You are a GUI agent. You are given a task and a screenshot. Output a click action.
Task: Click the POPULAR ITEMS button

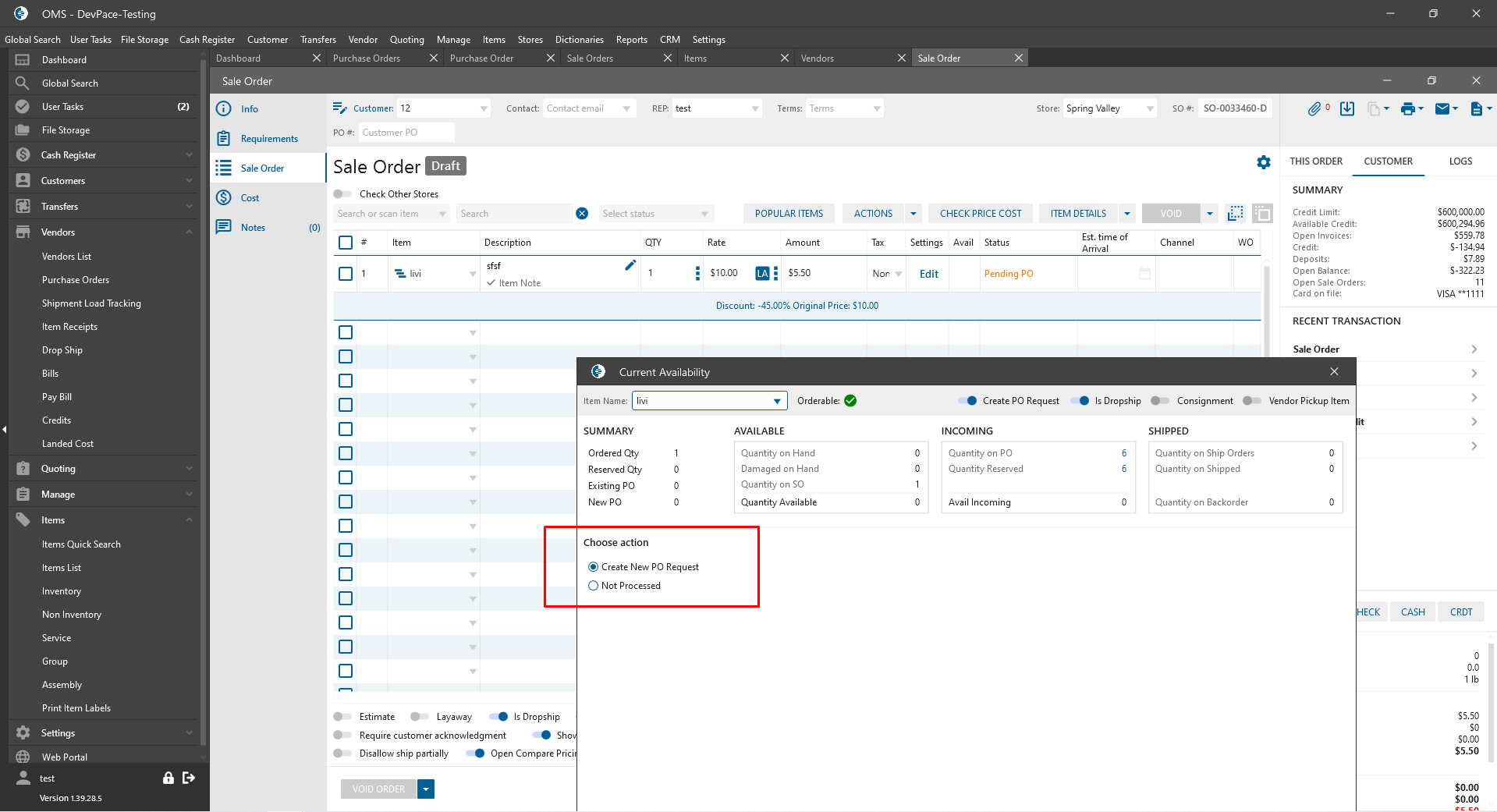pos(789,214)
